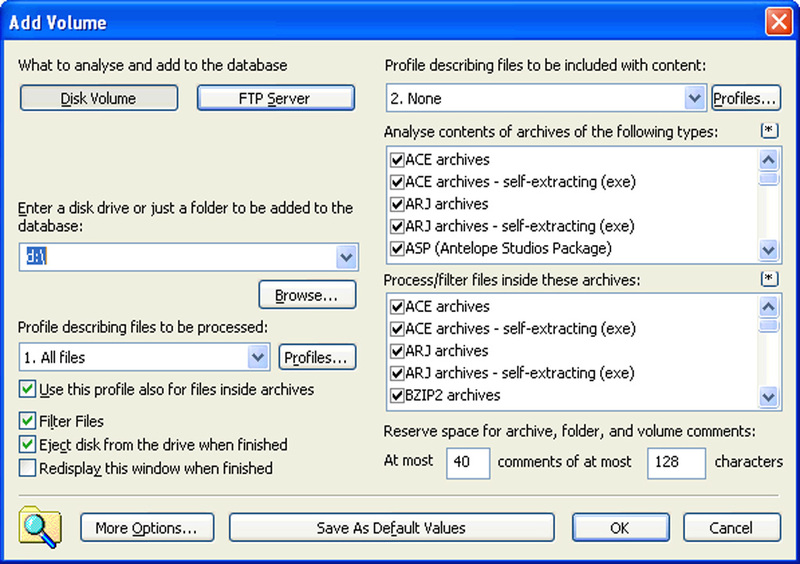Click the magnifier folder icon
Viewport: 800px width, 564px height.
coord(40,527)
